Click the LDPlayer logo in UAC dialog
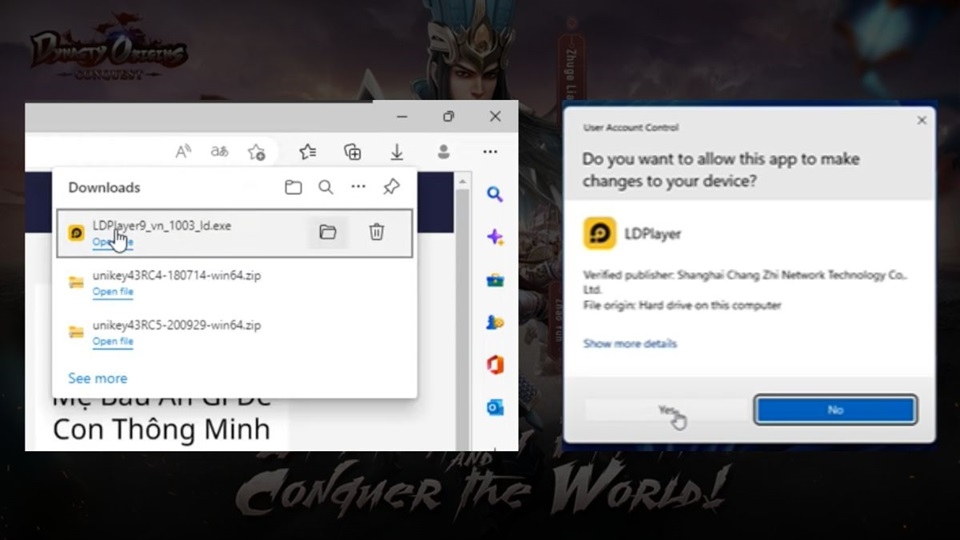 click(x=599, y=233)
